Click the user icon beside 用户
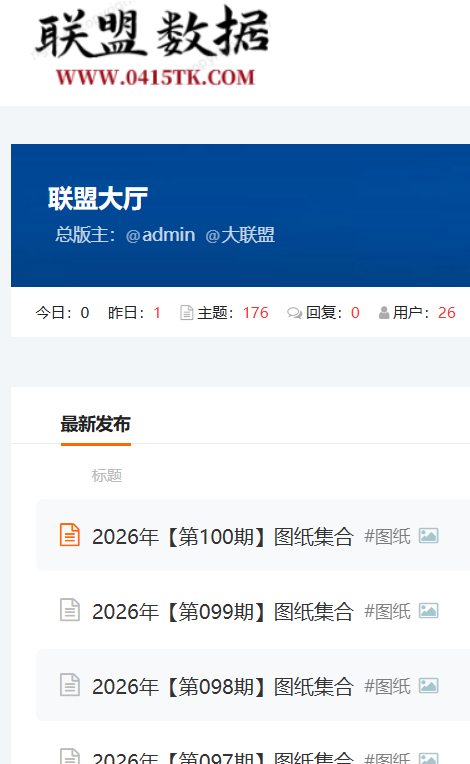 click(x=384, y=313)
